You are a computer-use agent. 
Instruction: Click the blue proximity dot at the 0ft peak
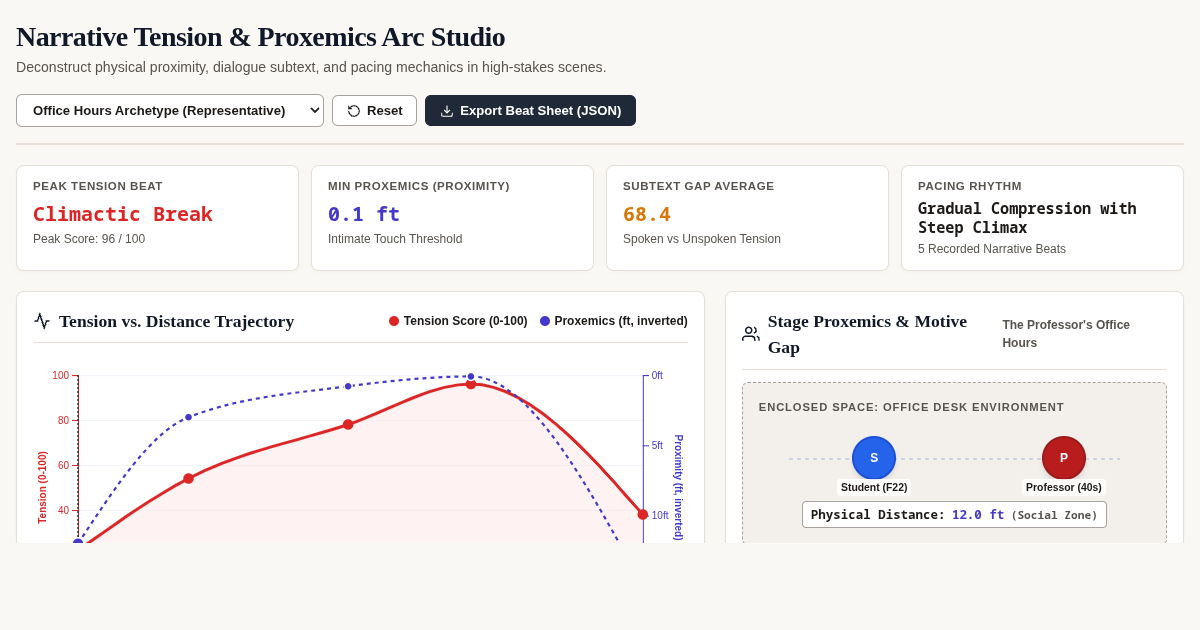pyautogui.click(x=471, y=377)
